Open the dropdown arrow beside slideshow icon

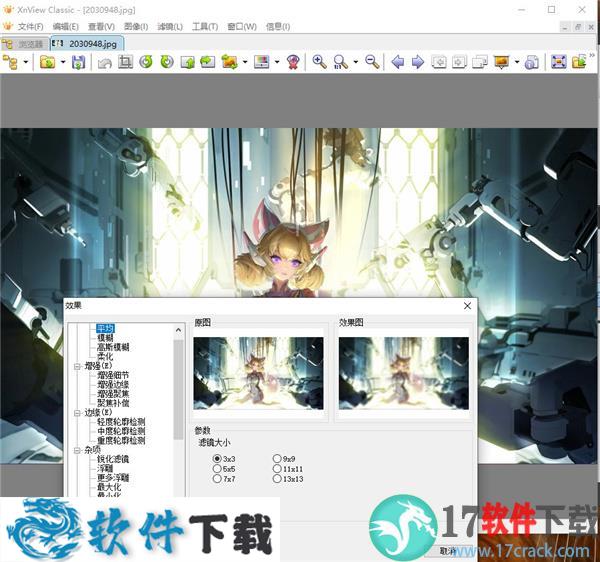517,62
